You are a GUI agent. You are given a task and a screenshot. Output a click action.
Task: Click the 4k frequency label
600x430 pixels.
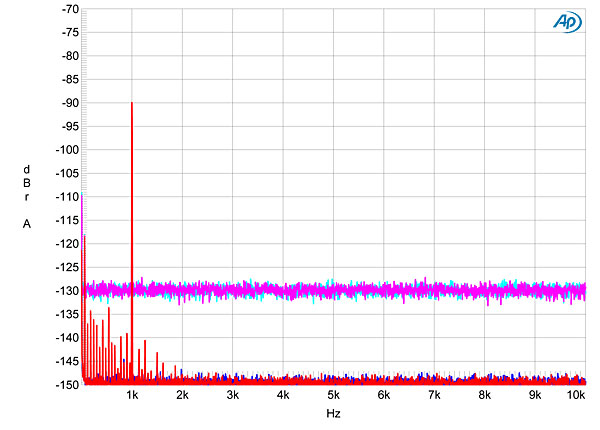pyautogui.click(x=283, y=395)
